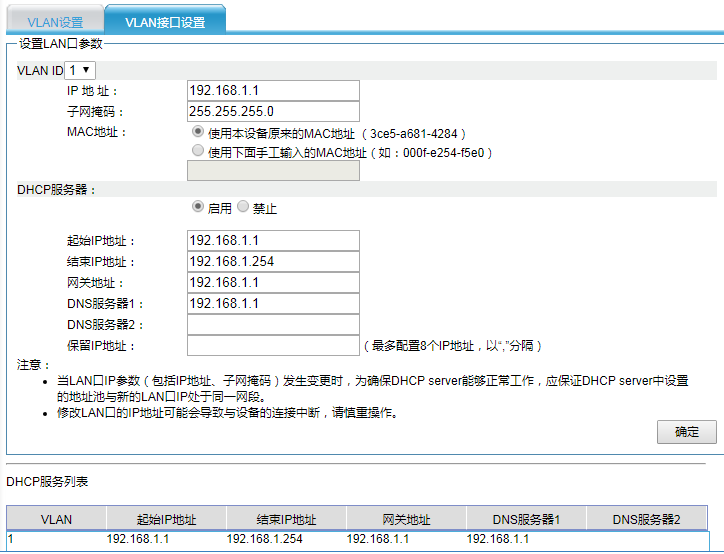Click the DNS服务器2 column header in DHCP list
The height and width of the screenshot is (554, 724).
coord(646,519)
